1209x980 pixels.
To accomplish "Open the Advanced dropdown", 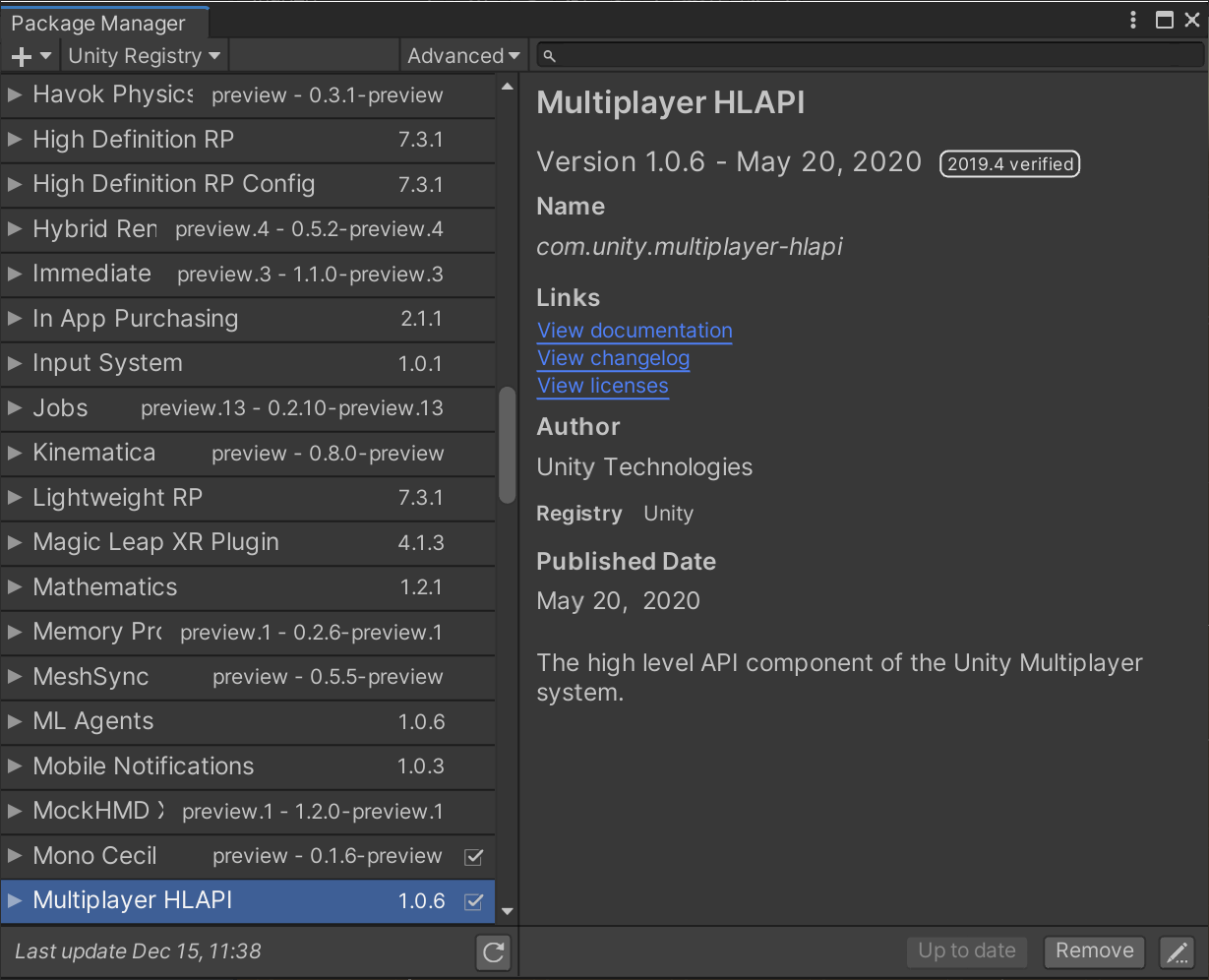I will 464,56.
